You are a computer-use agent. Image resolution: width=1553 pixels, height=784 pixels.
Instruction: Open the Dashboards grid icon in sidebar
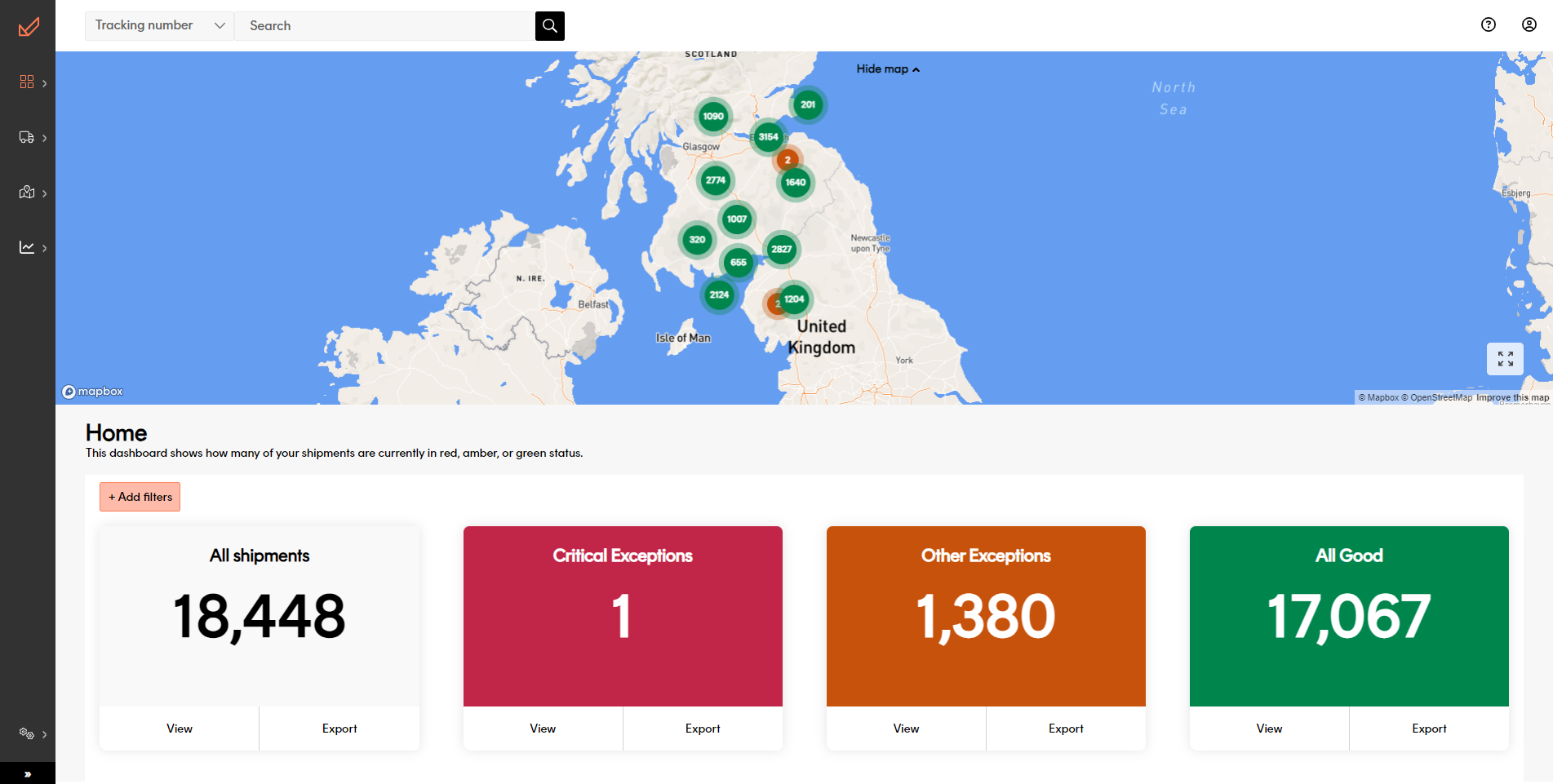[x=27, y=82]
